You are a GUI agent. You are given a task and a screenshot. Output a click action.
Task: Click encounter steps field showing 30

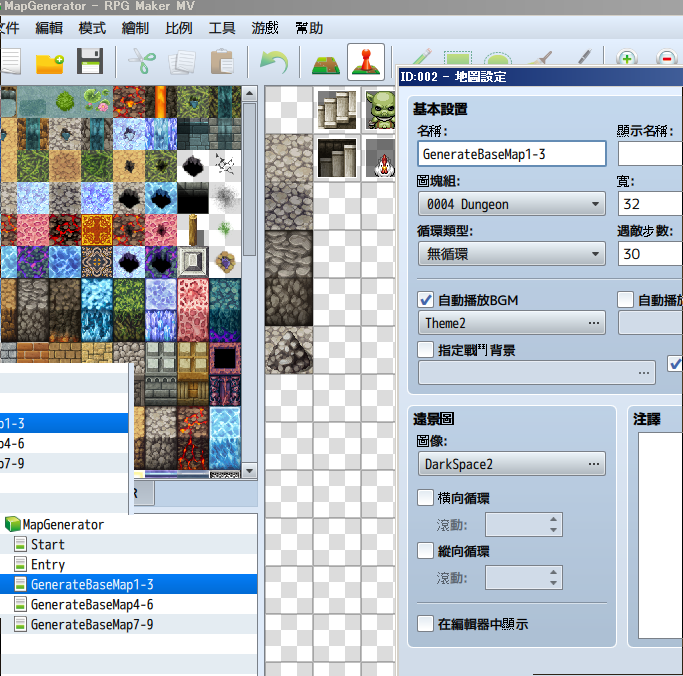click(x=650, y=254)
